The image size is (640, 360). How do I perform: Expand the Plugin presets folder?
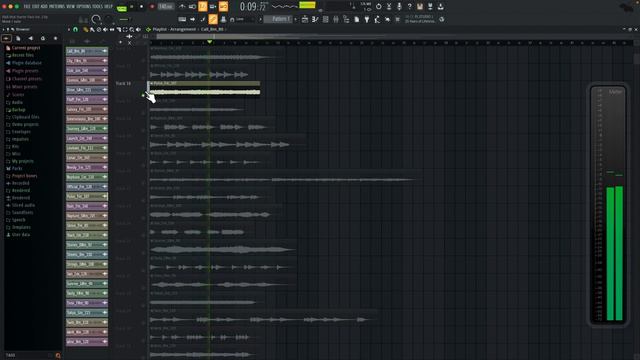25,71
